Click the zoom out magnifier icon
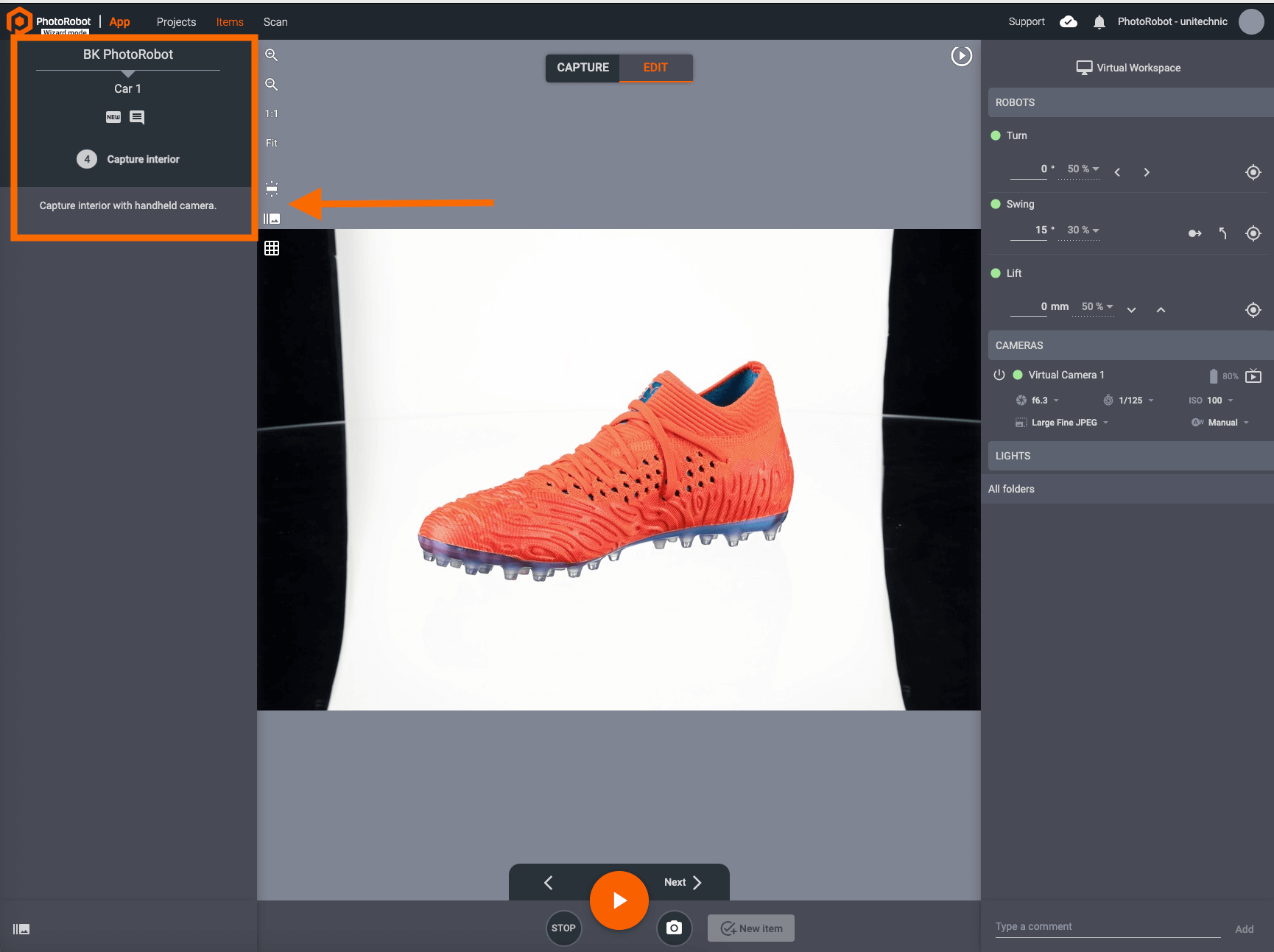Screen dimensions: 1274x952 point(271,85)
